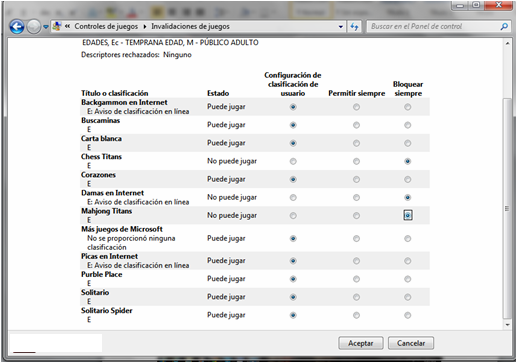Allow Más juegos de Microsoft always

pos(356,239)
